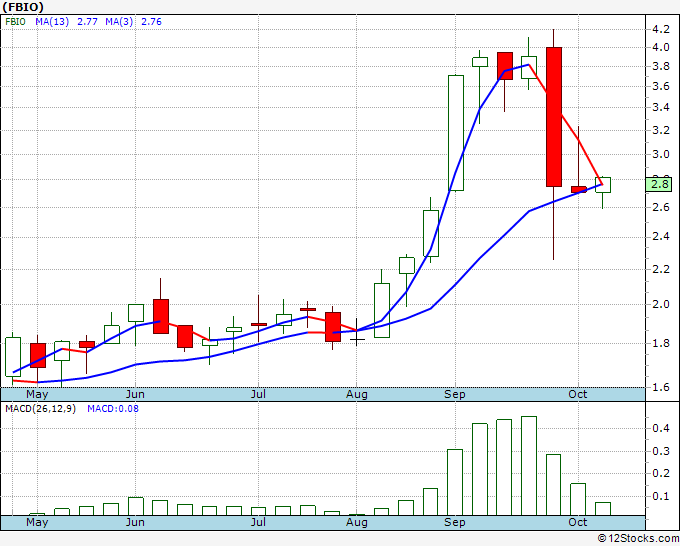
Task: Click the Oct label below the MACD panel
Action: coord(579,522)
